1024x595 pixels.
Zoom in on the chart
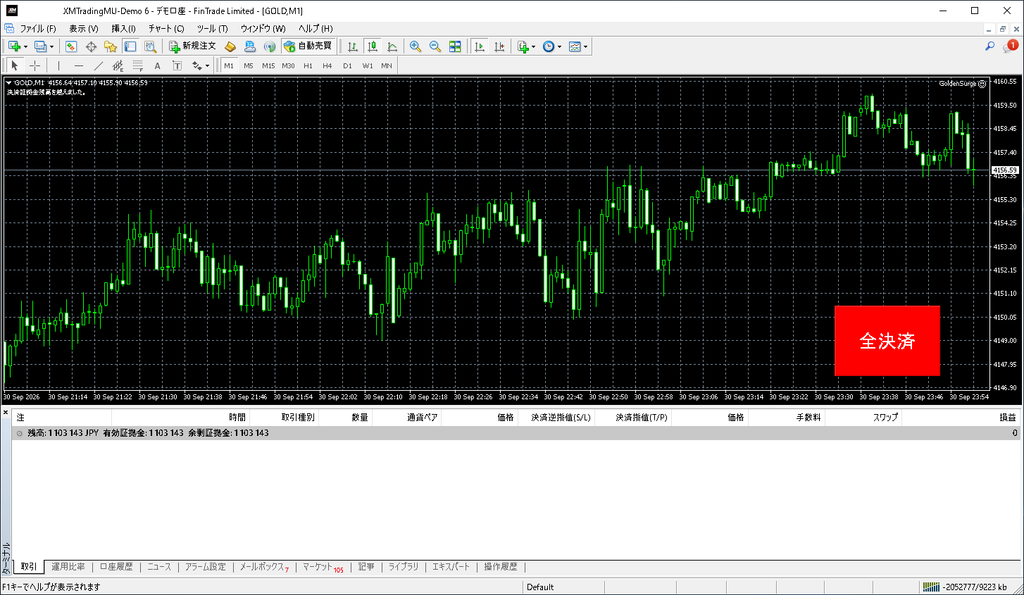415,46
